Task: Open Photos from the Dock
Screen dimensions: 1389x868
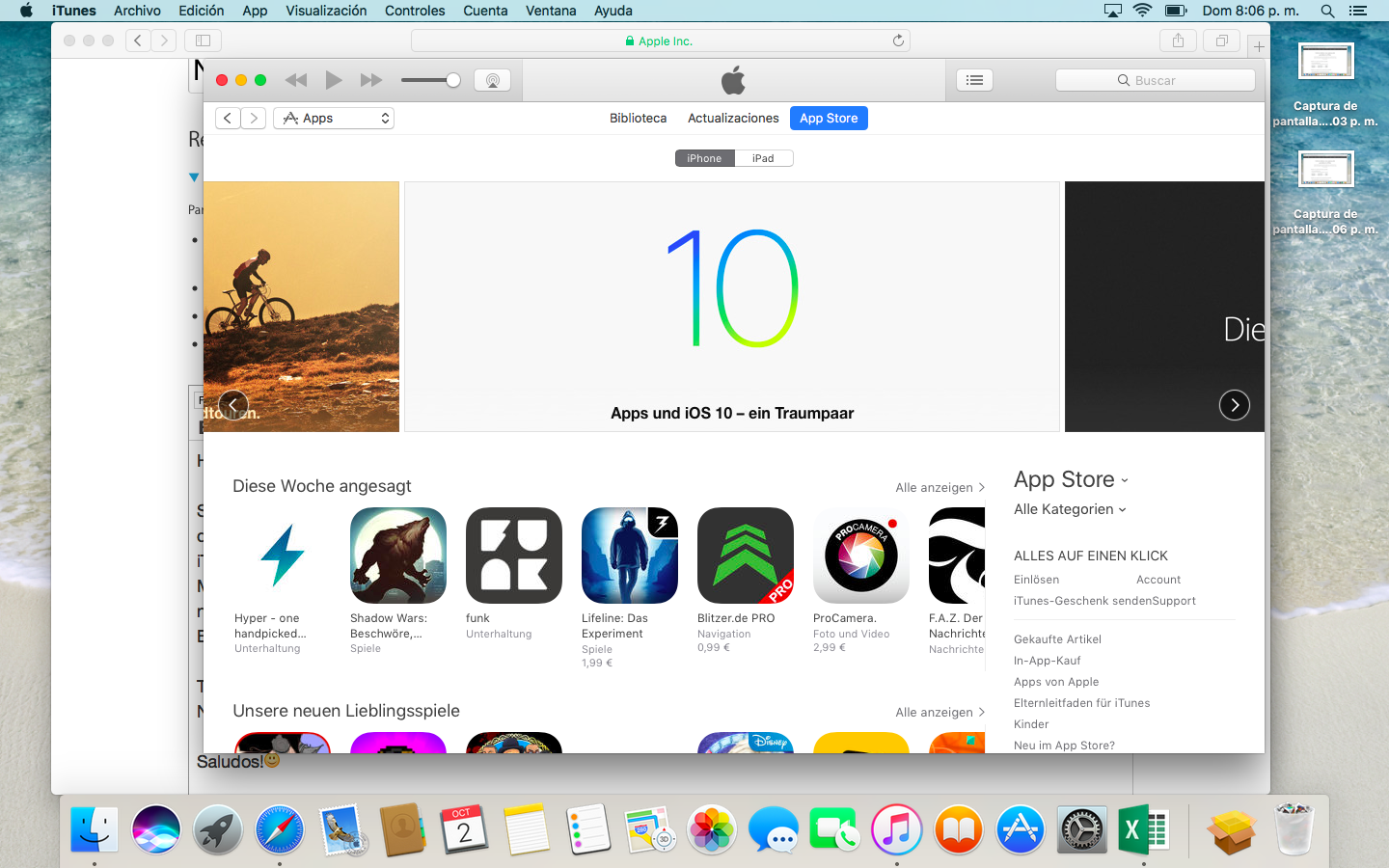Action: point(712,829)
